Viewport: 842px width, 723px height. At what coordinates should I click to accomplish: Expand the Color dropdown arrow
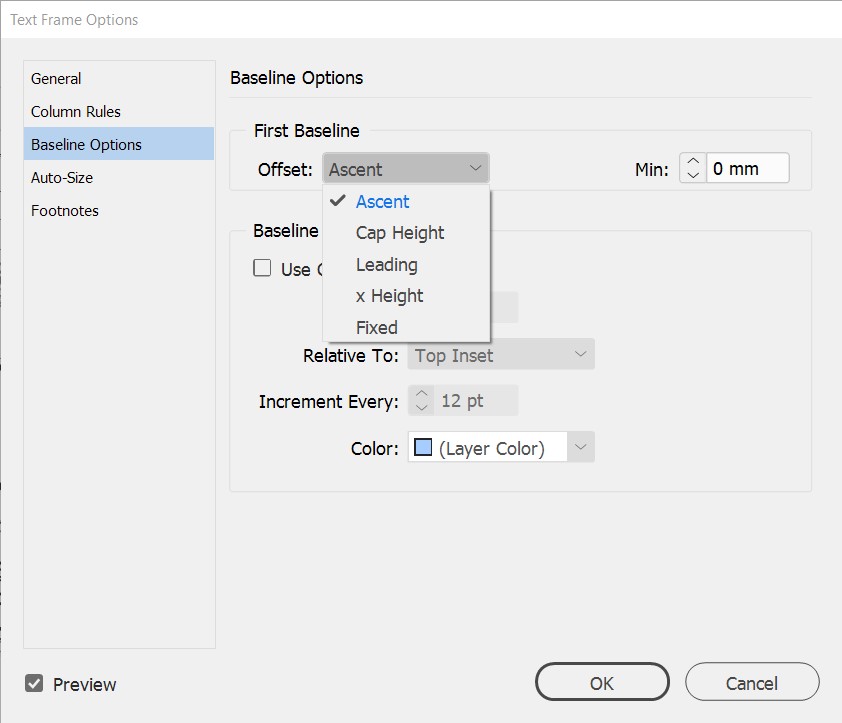(x=581, y=448)
